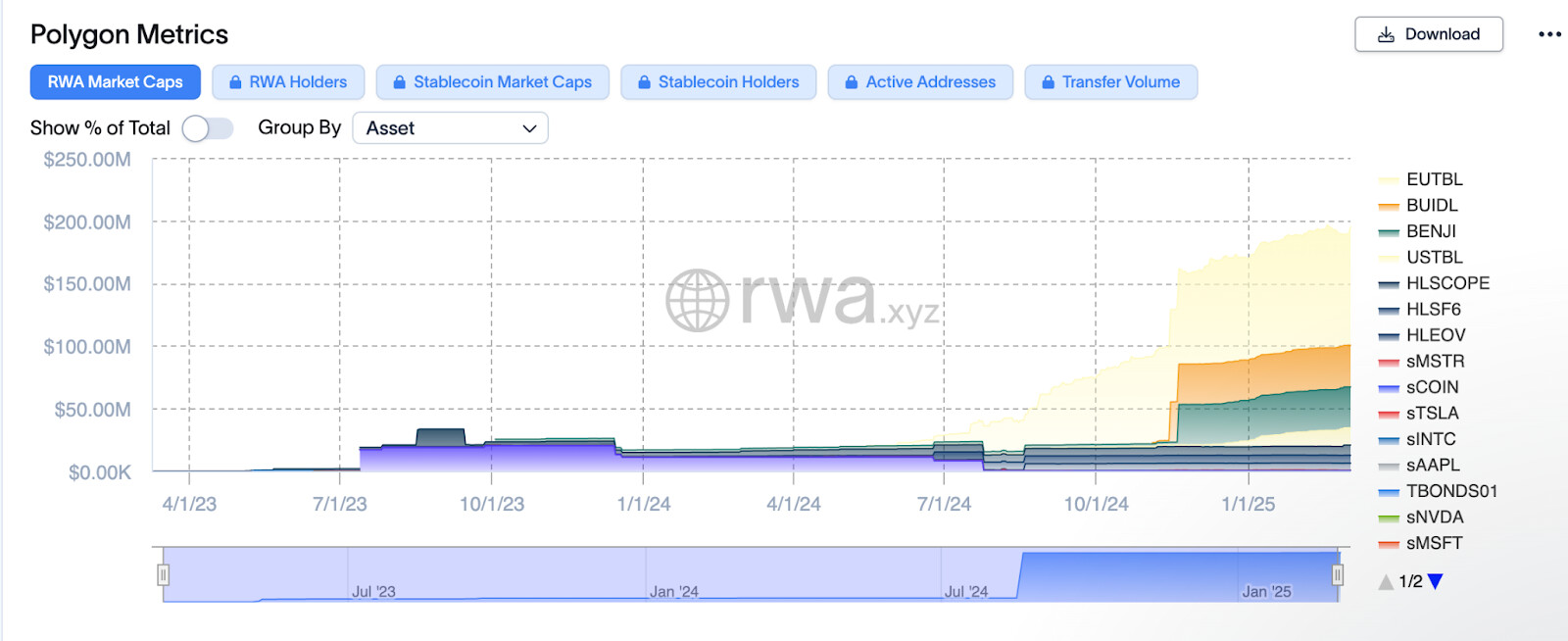Image resolution: width=1568 pixels, height=641 pixels.
Task: Open the Stablecoin Market Caps tab
Action: (492, 82)
